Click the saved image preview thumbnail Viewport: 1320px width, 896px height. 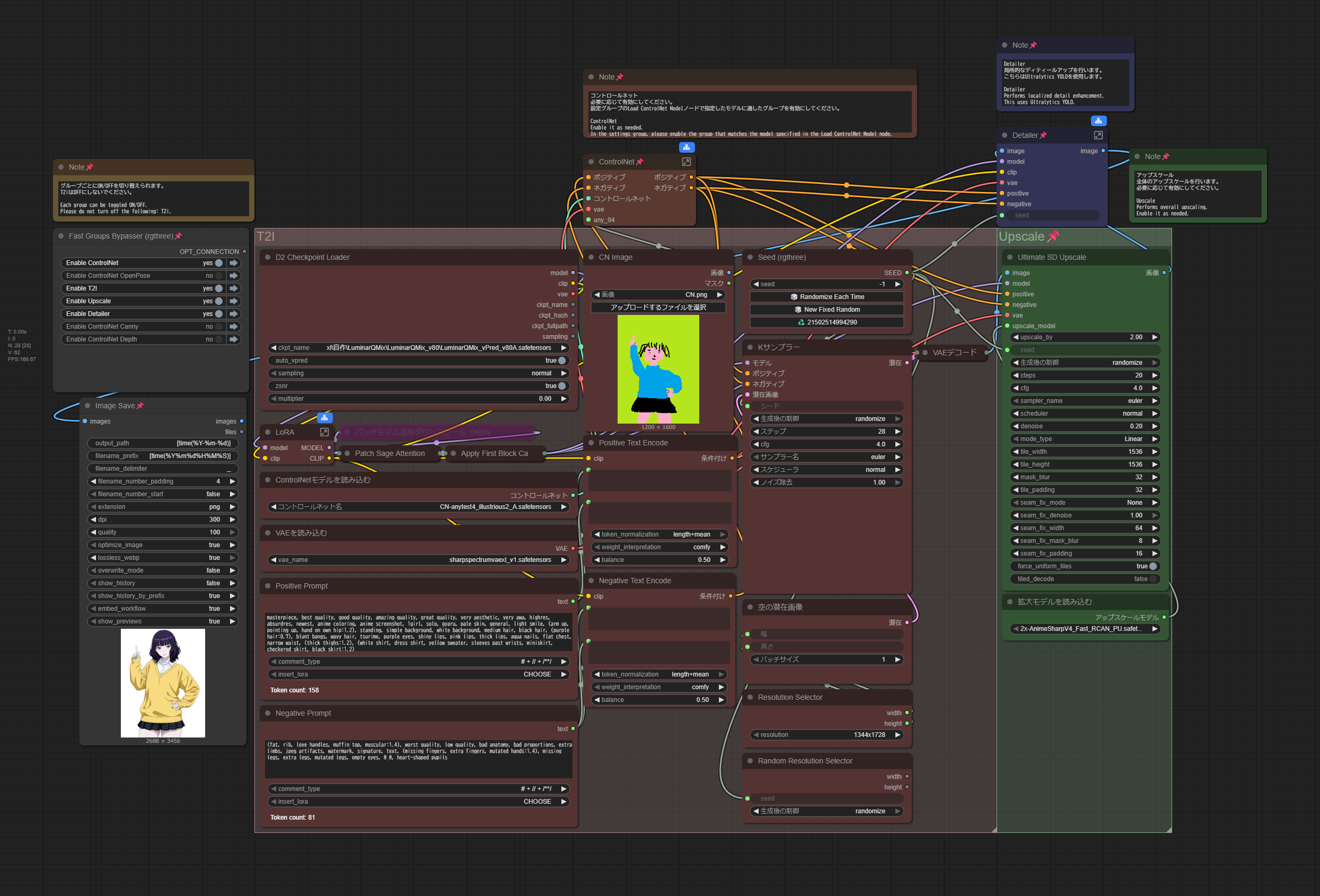pos(162,682)
